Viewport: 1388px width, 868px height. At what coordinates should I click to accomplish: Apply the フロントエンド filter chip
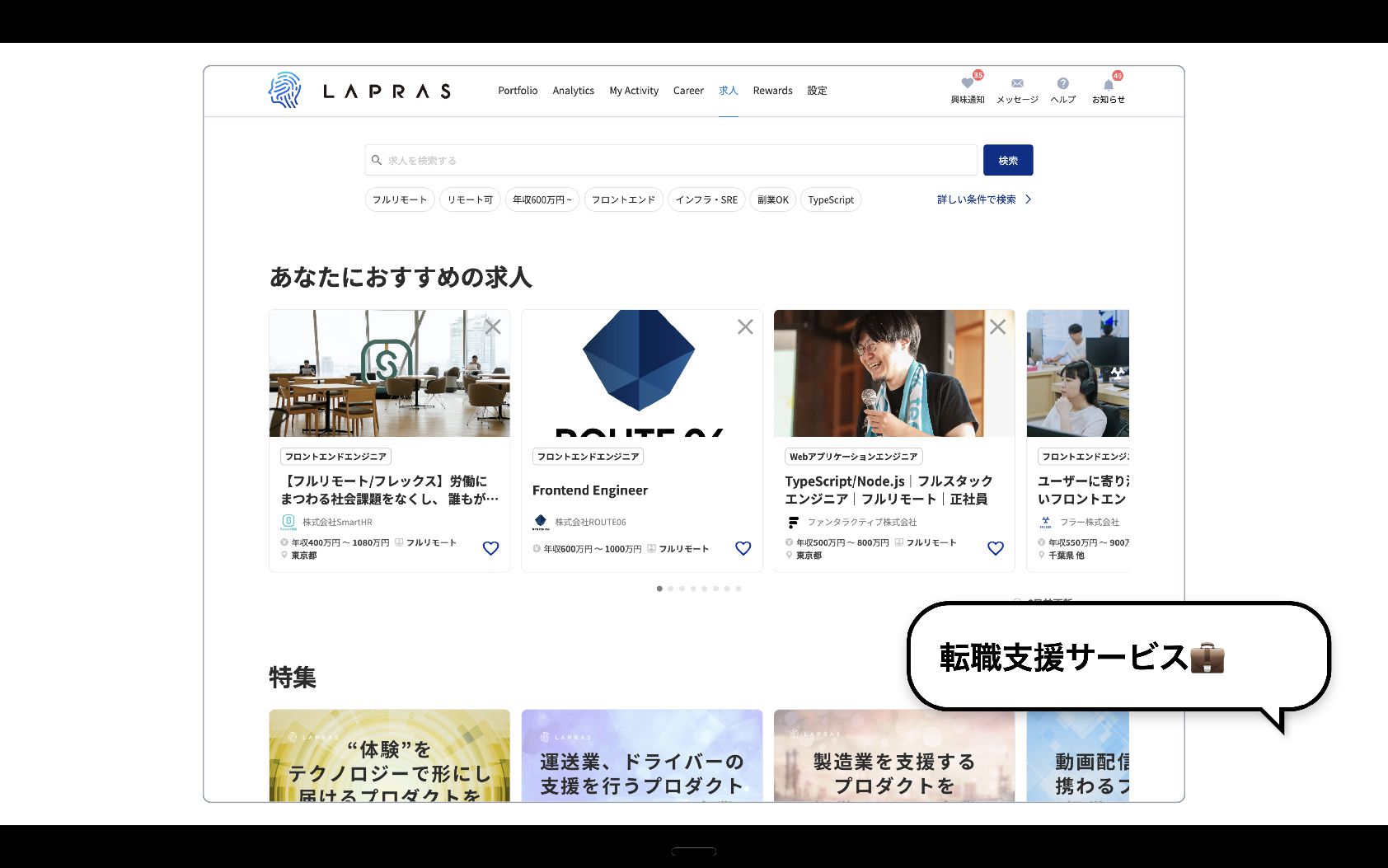(623, 199)
